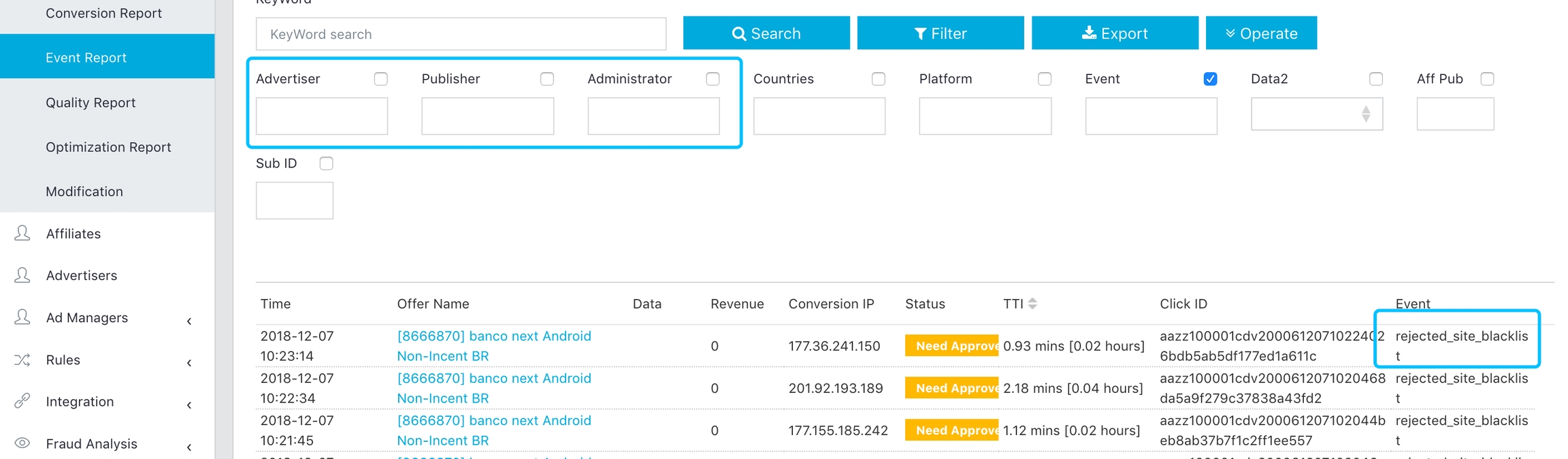This screenshot has height=459, width=1568.
Task: Click the Advertisers person icon in sidebar
Action: 22,275
